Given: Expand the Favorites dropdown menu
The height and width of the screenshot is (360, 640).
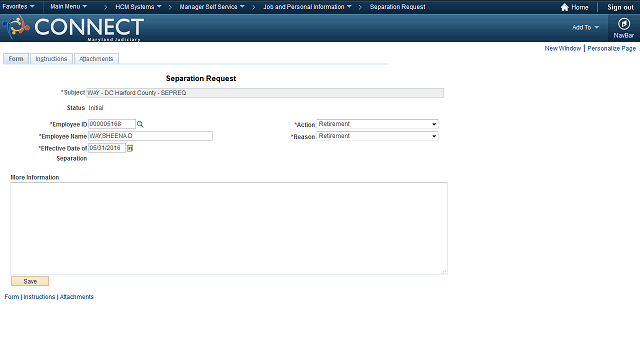Looking at the screenshot, I should click(18, 7).
